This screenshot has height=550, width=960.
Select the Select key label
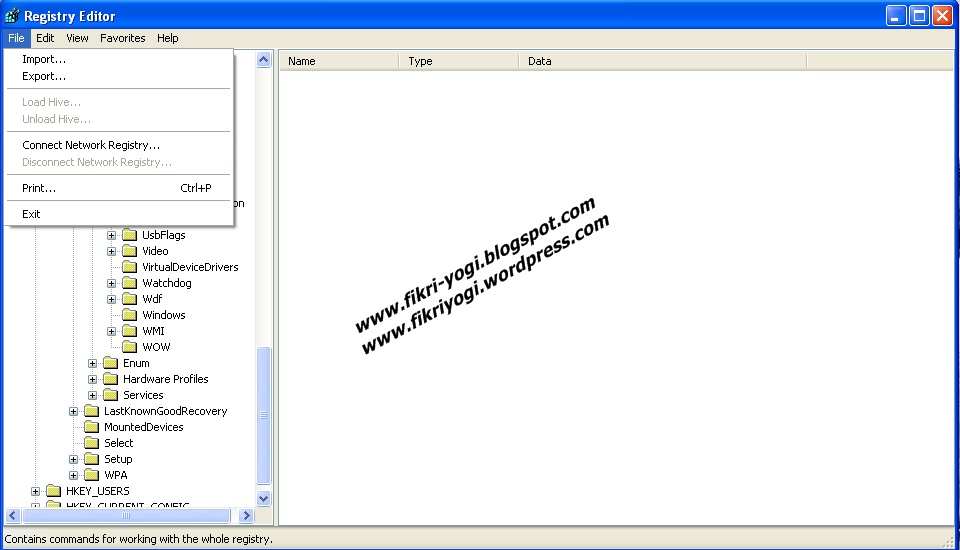[118, 443]
